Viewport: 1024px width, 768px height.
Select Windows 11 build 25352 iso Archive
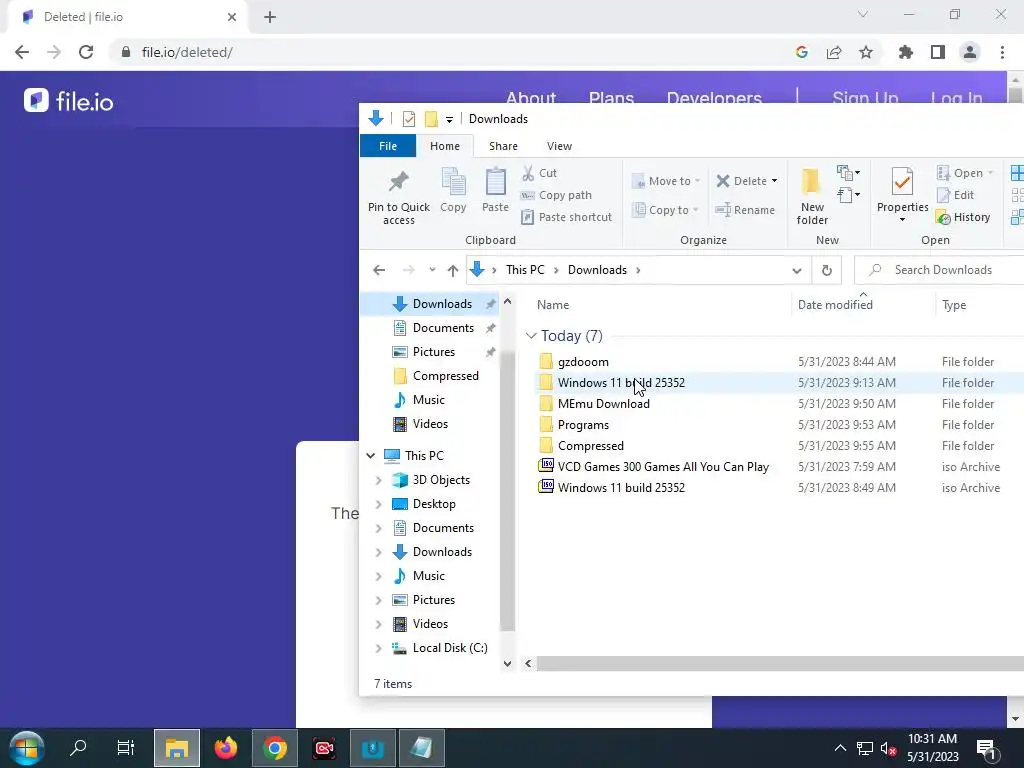pyautogui.click(x=621, y=488)
